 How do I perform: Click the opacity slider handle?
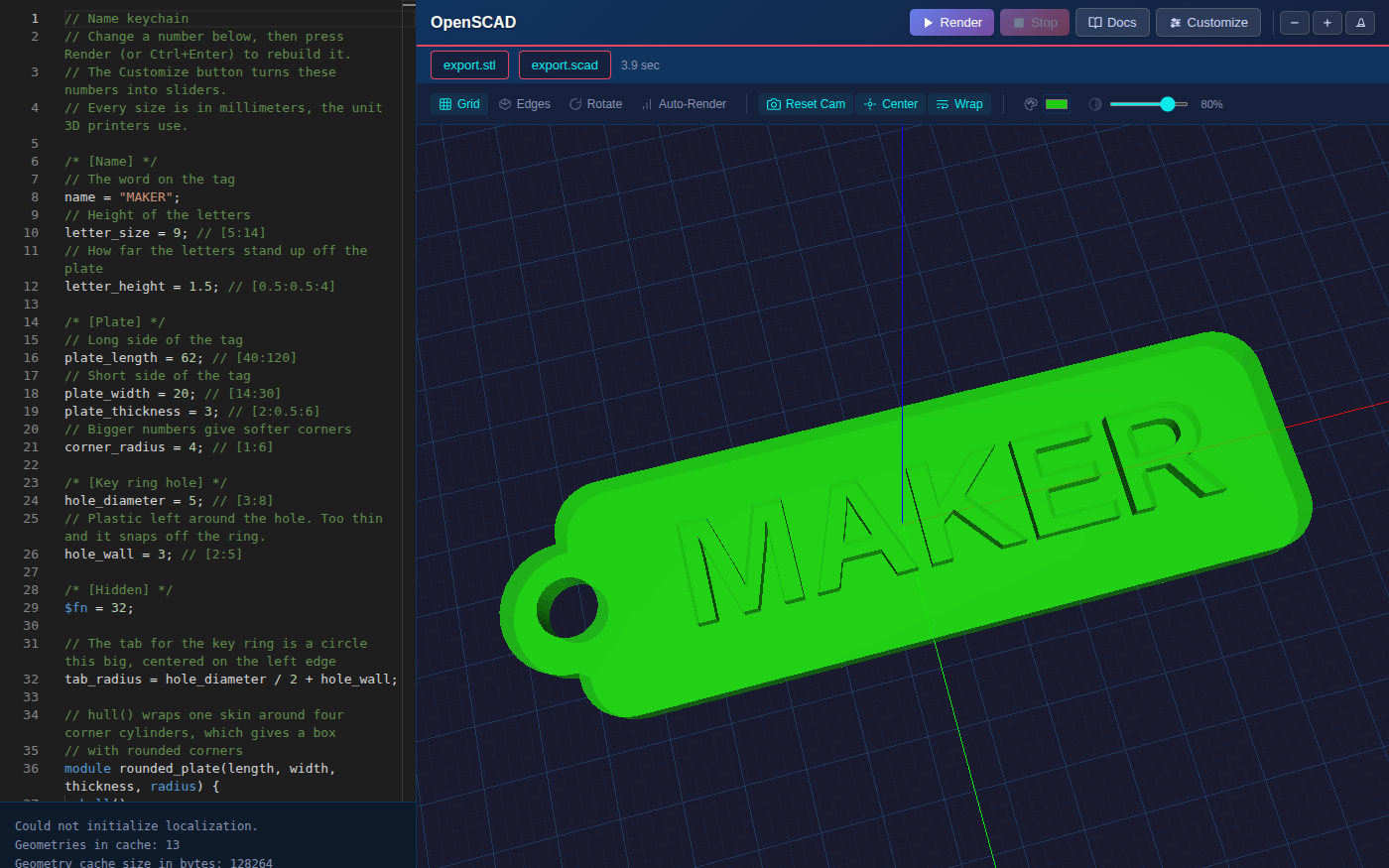point(1168,104)
